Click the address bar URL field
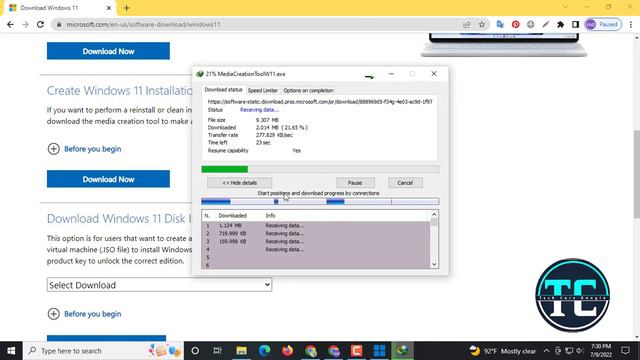The image size is (640, 360). click(x=261, y=24)
